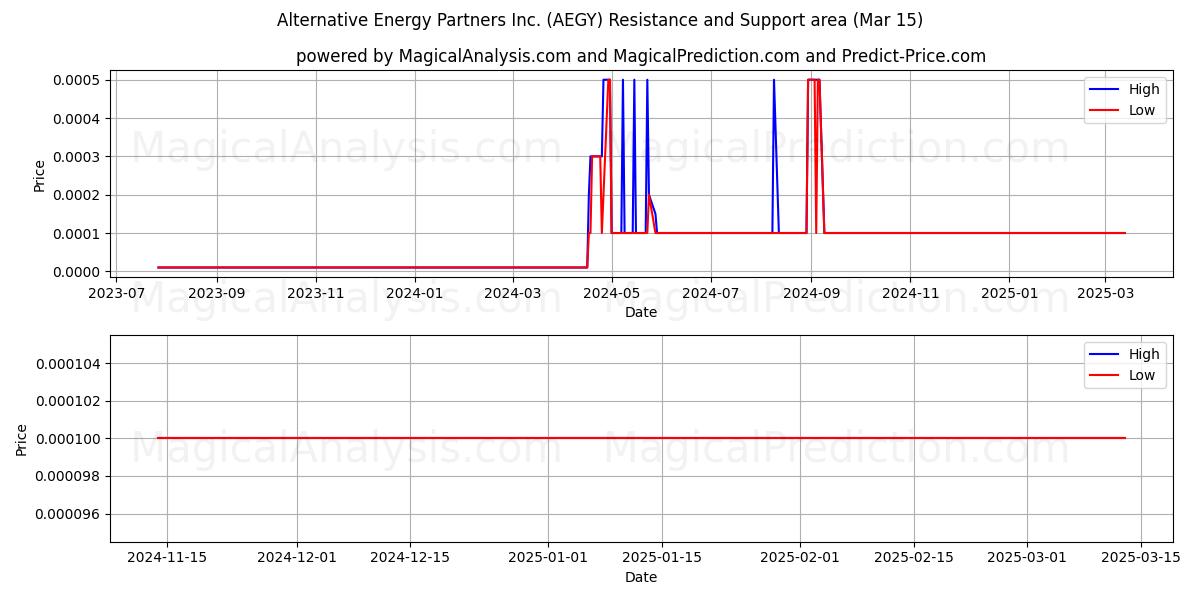
Task: Click the top chart 'Price' axis label
Action: click(40, 176)
